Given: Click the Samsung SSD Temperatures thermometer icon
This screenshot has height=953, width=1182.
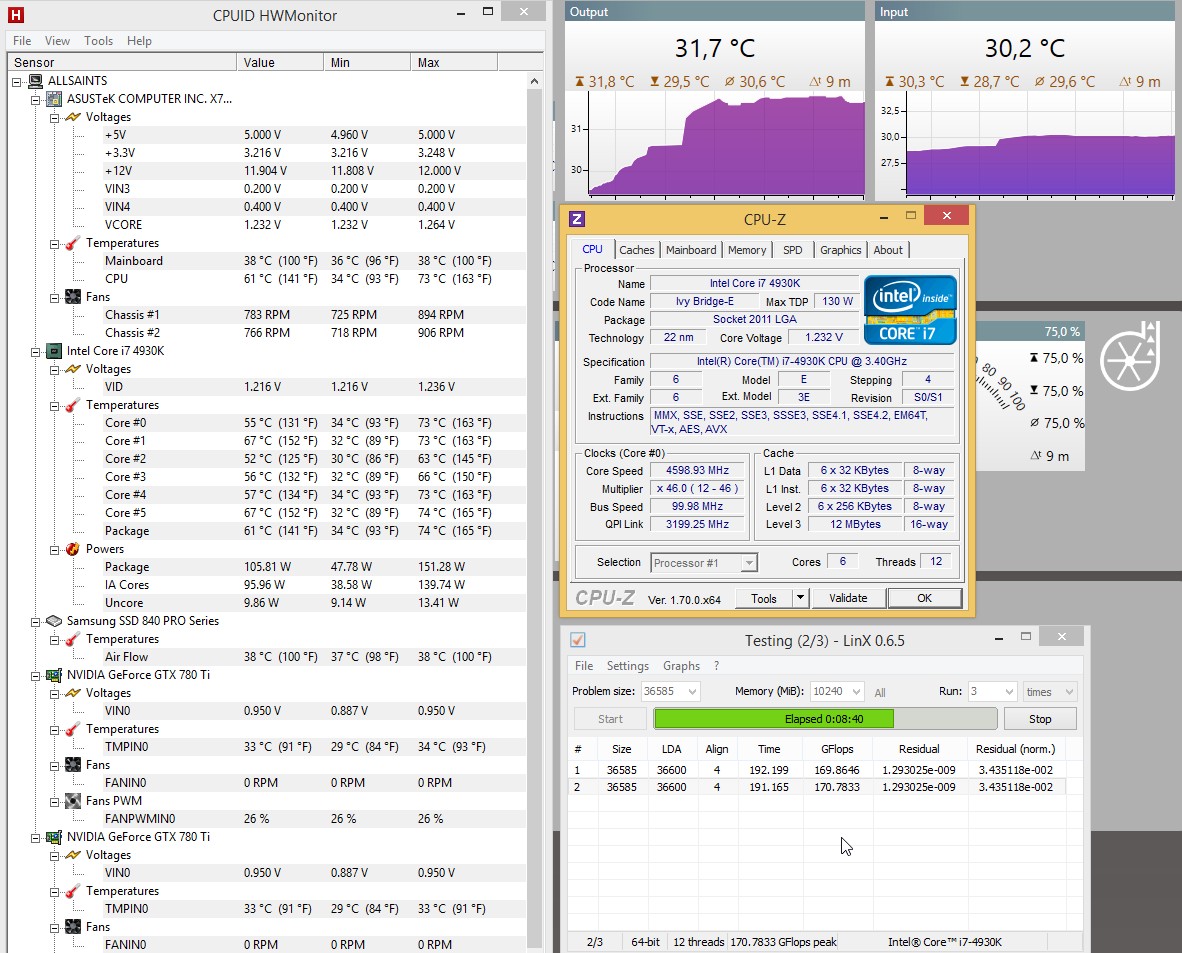Looking at the screenshot, I should coord(72,639).
